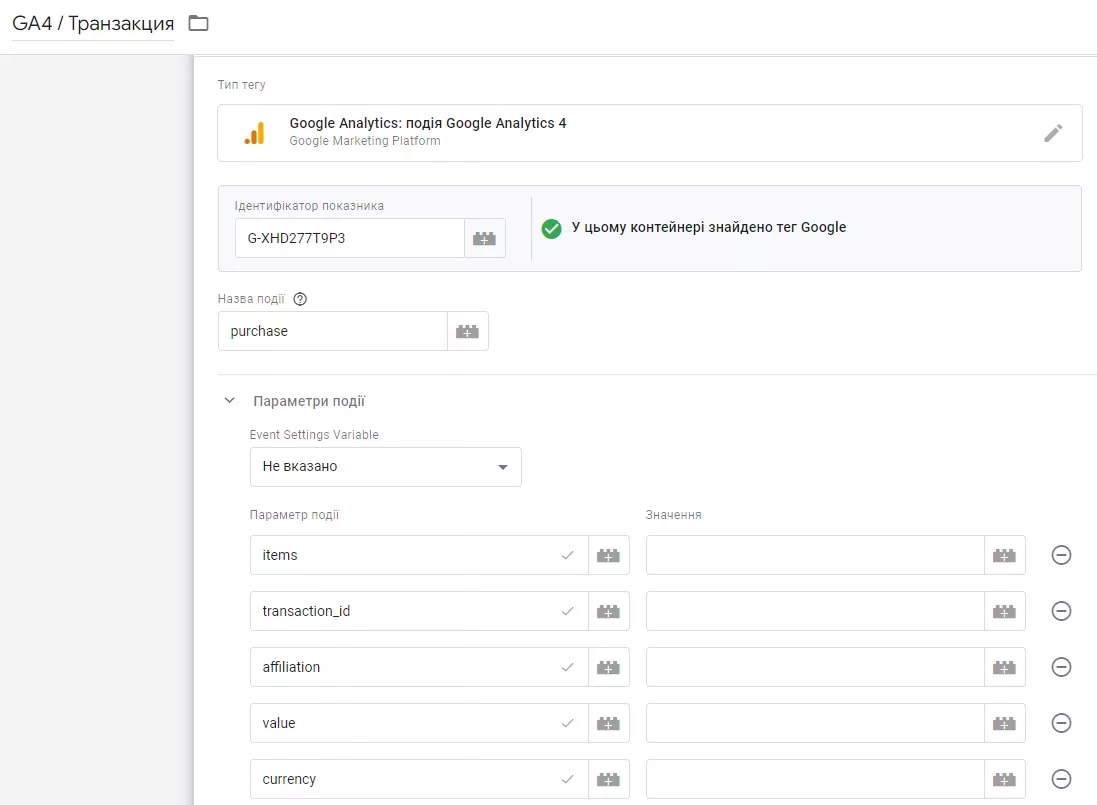Image resolution: width=1097 pixels, height=805 pixels.
Task: Click the transaction_id value input field
Action: pyautogui.click(x=815, y=611)
